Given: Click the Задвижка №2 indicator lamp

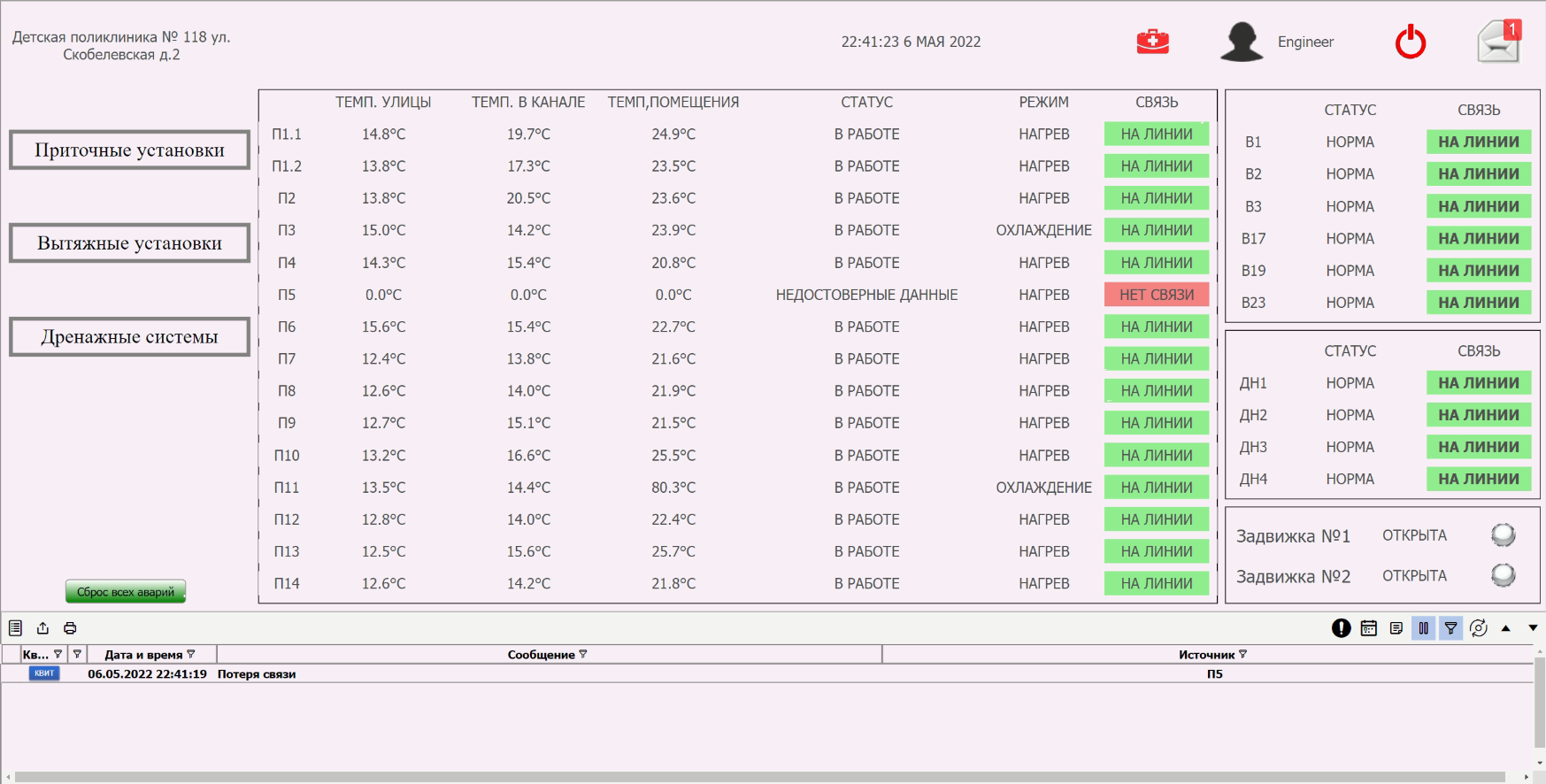Looking at the screenshot, I should 1503,575.
